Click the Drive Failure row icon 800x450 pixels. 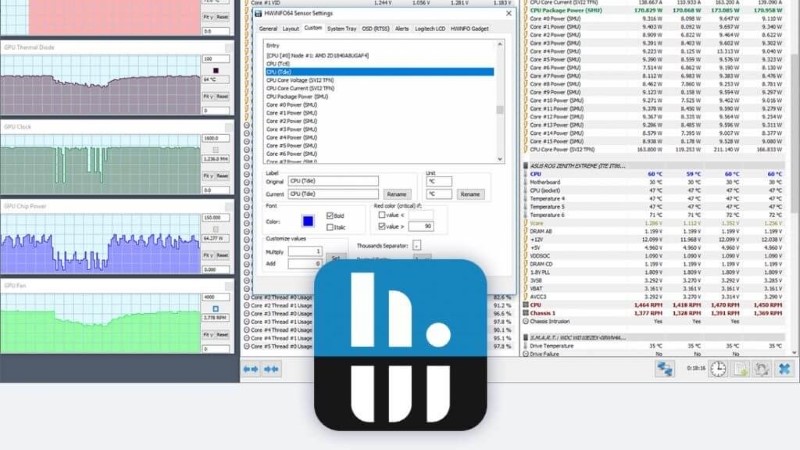click(526, 354)
